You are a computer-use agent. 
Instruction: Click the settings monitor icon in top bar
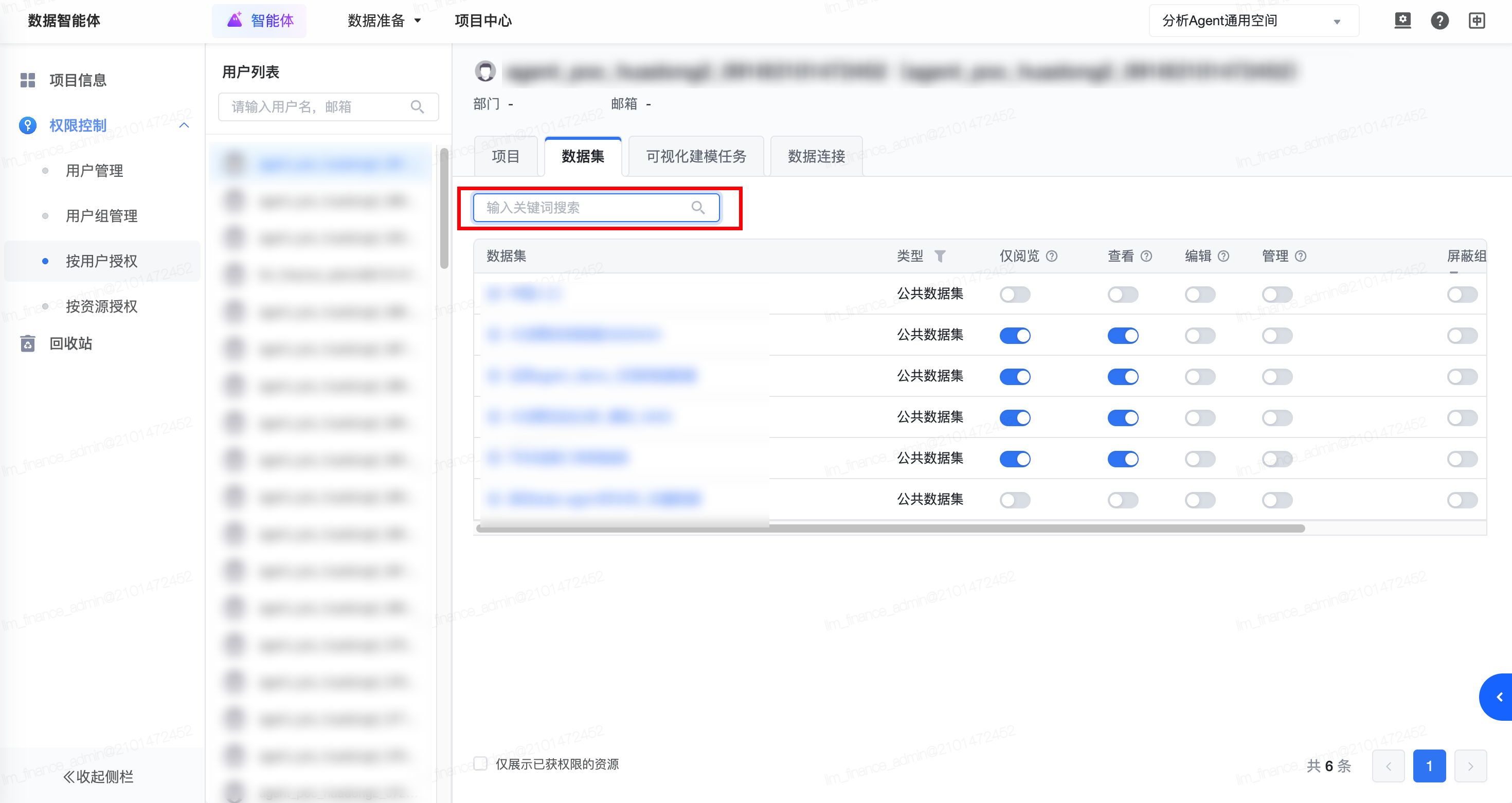point(1403,21)
